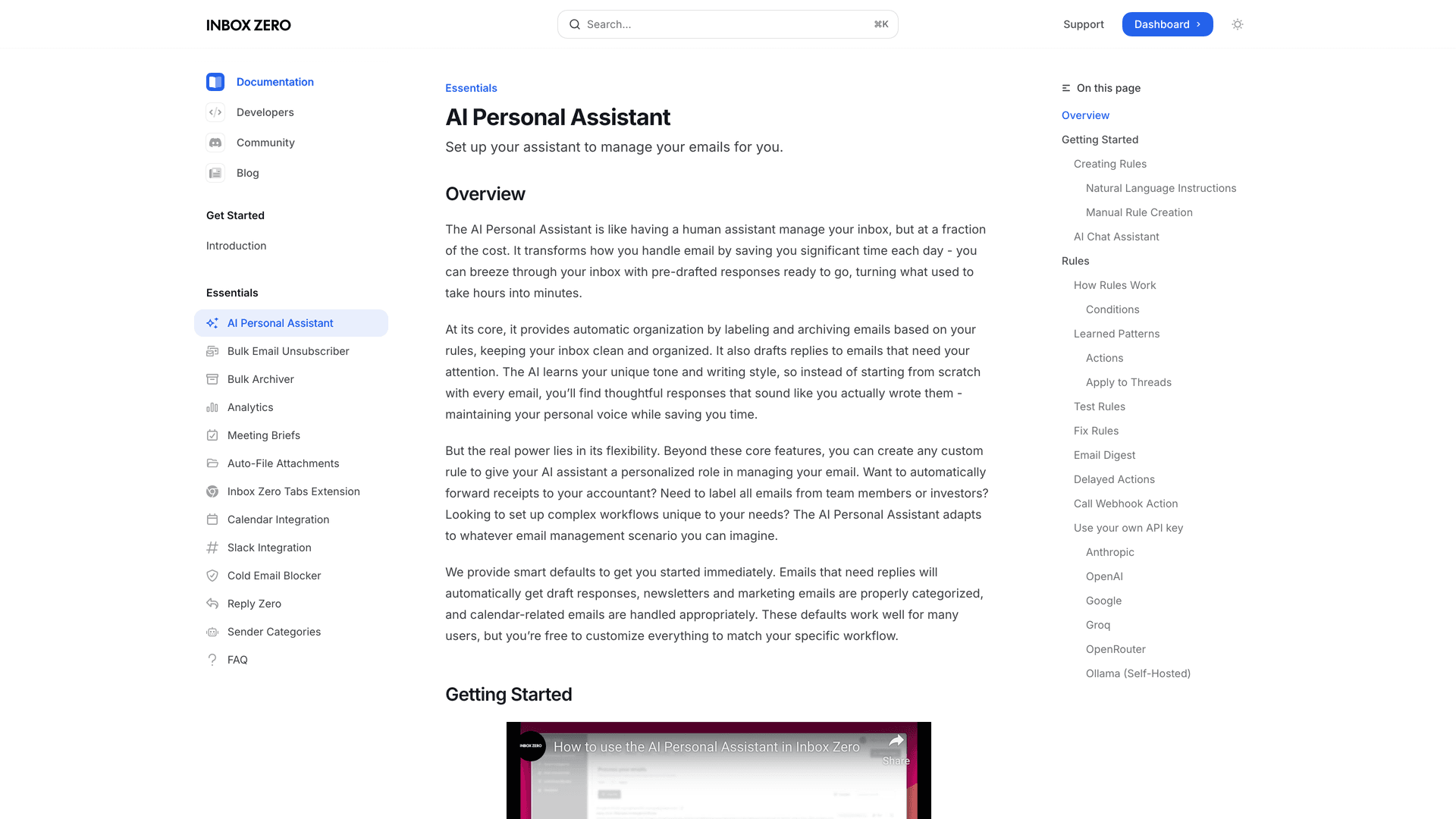Image resolution: width=1456 pixels, height=819 pixels.
Task: Click the Inbox Zero Tabs Extension globe icon
Action: click(x=213, y=491)
